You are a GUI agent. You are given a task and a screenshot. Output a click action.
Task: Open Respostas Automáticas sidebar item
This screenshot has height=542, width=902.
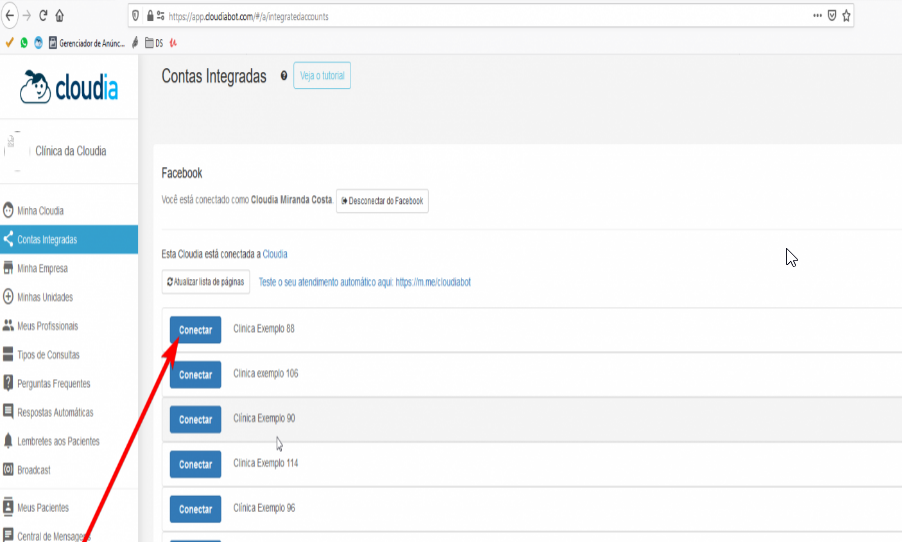click(68, 412)
